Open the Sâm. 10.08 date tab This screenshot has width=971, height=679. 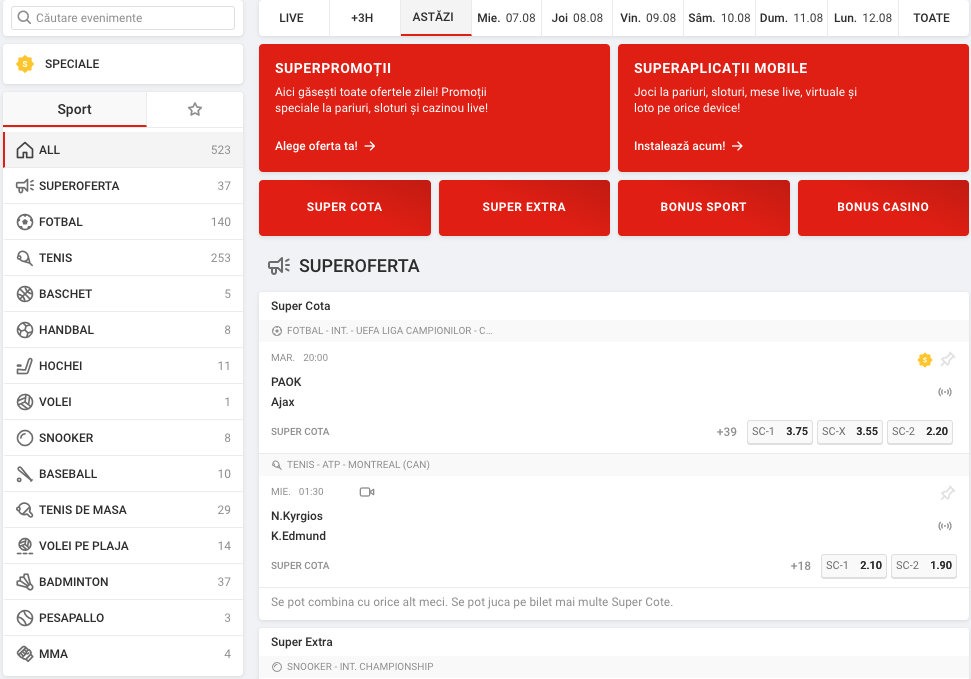[720, 18]
